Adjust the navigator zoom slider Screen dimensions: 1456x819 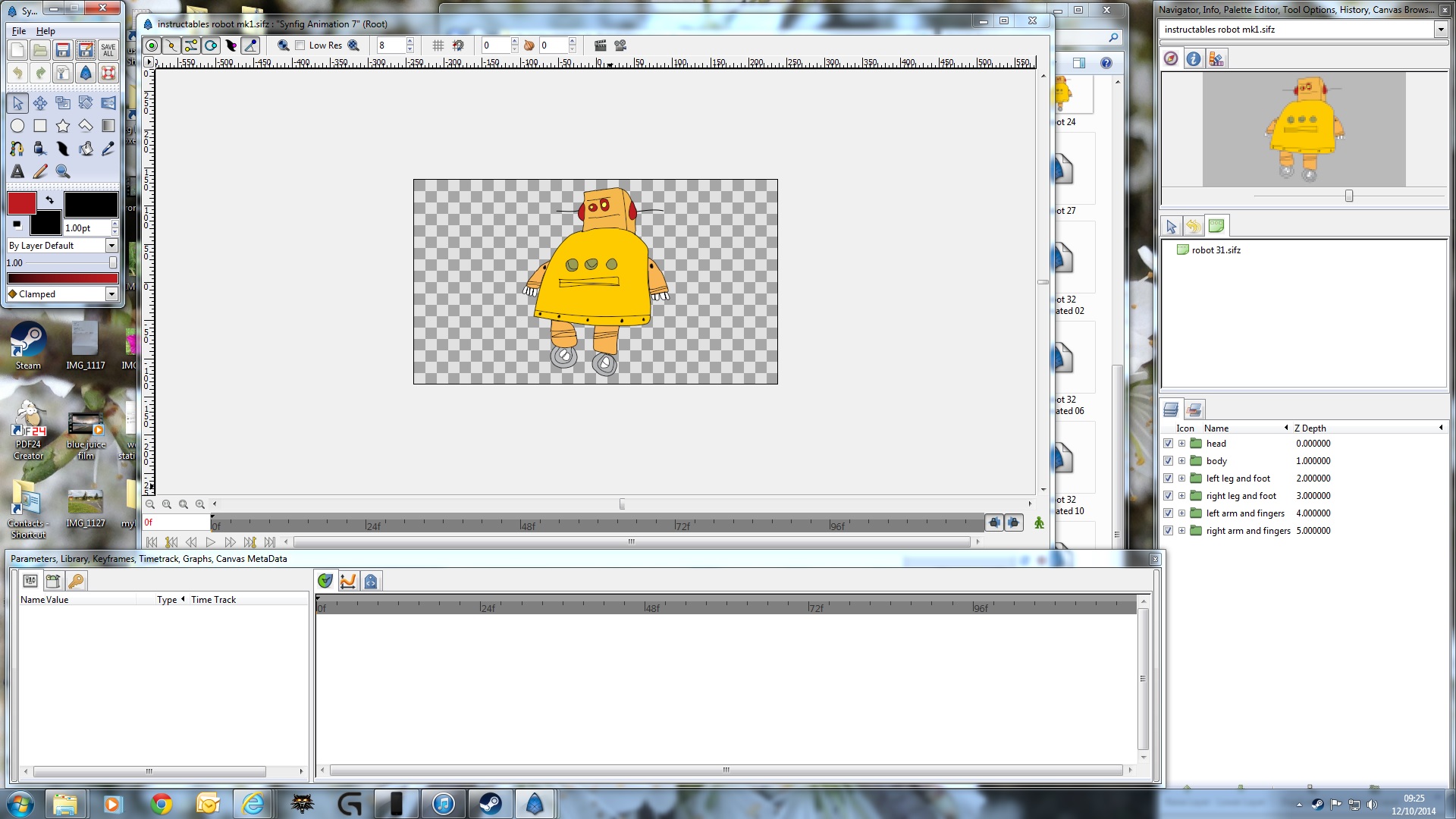pyautogui.click(x=1349, y=196)
